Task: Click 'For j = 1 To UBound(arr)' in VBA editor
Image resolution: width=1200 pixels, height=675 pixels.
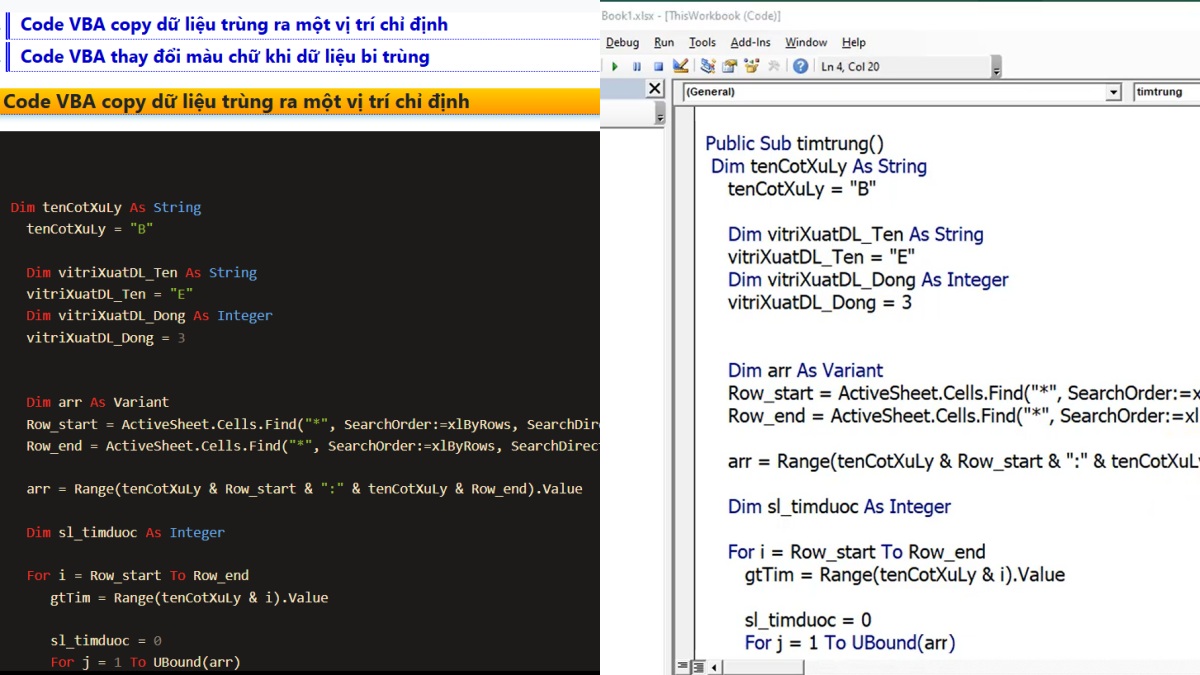Action: click(850, 643)
